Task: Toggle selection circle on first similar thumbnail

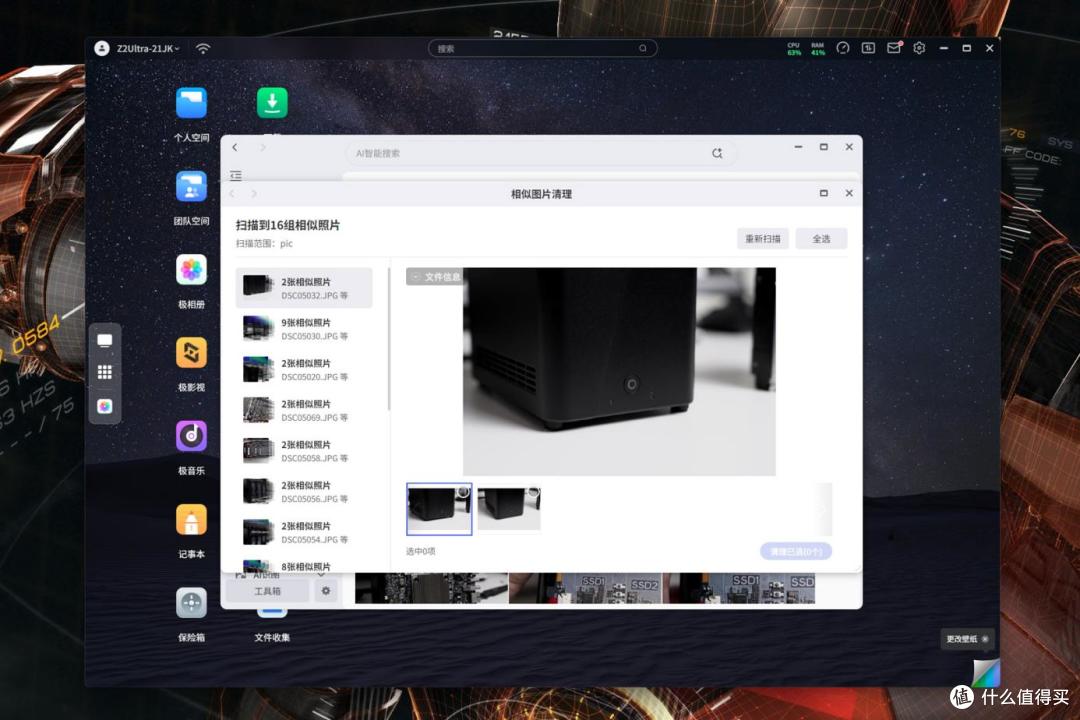Action: [464, 493]
